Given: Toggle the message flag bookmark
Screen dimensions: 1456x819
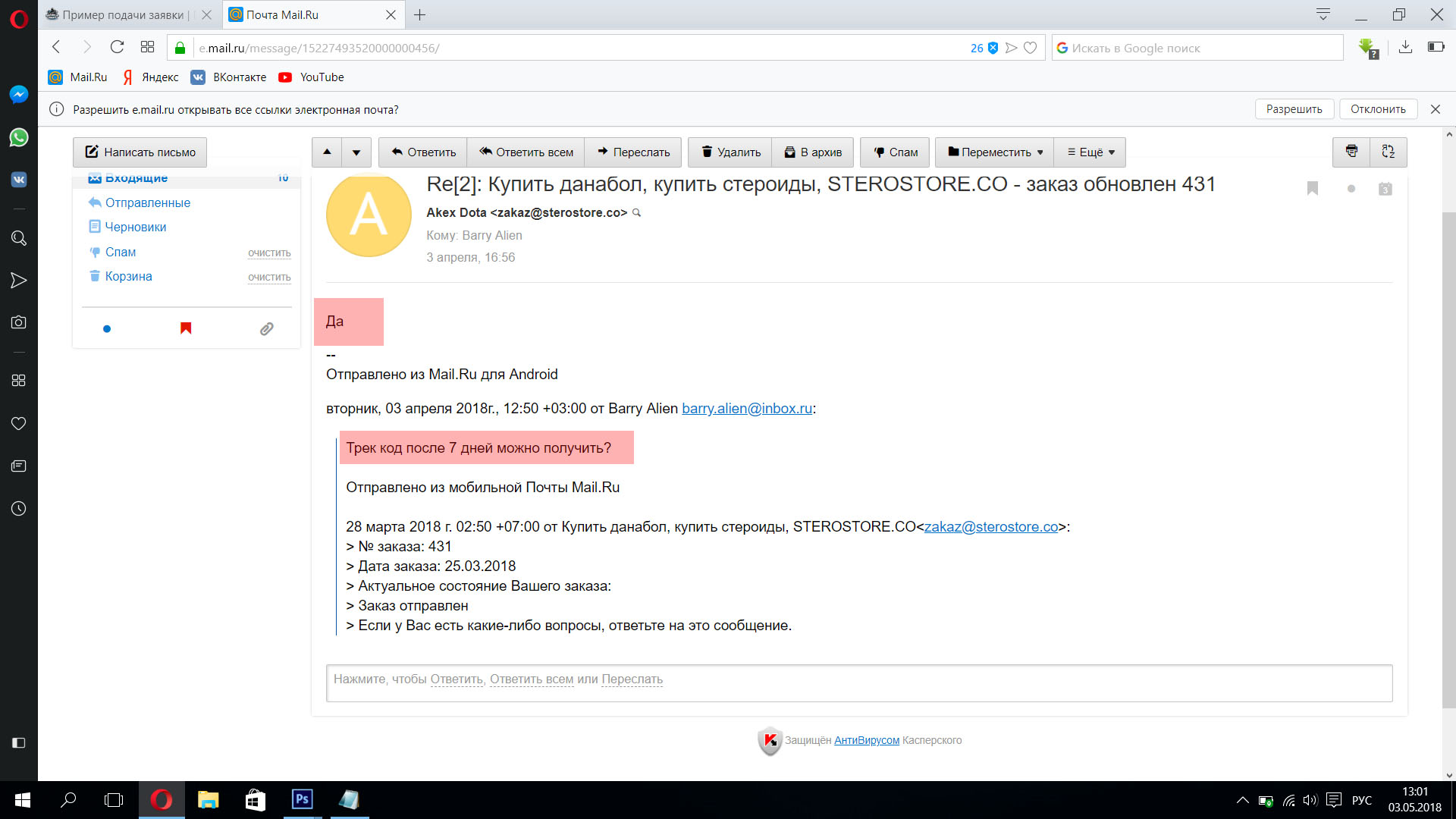Looking at the screenshot, I should pyautogui.click(x=1313, y=189).
